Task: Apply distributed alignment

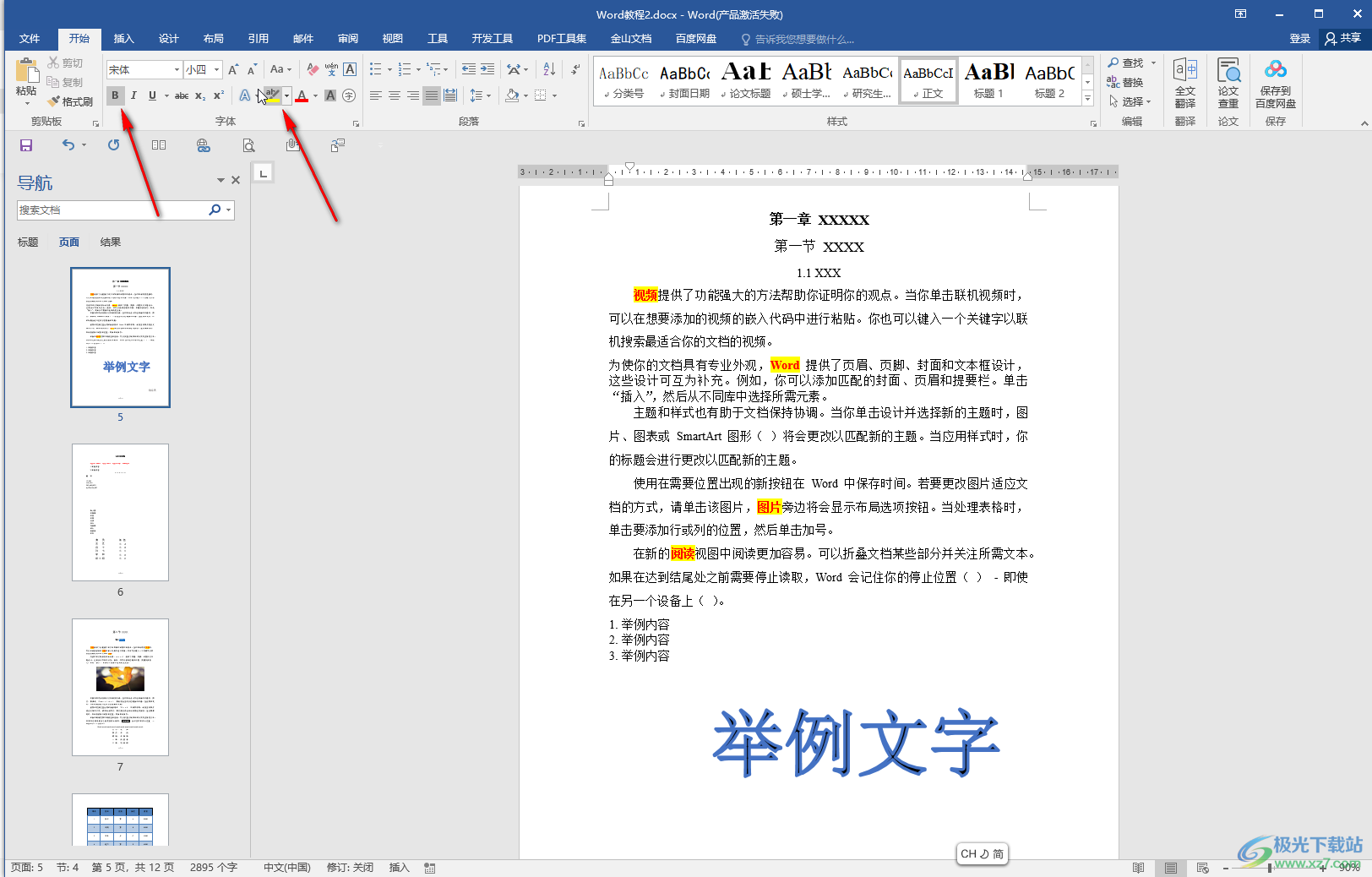Action: [x=450, y=95]
